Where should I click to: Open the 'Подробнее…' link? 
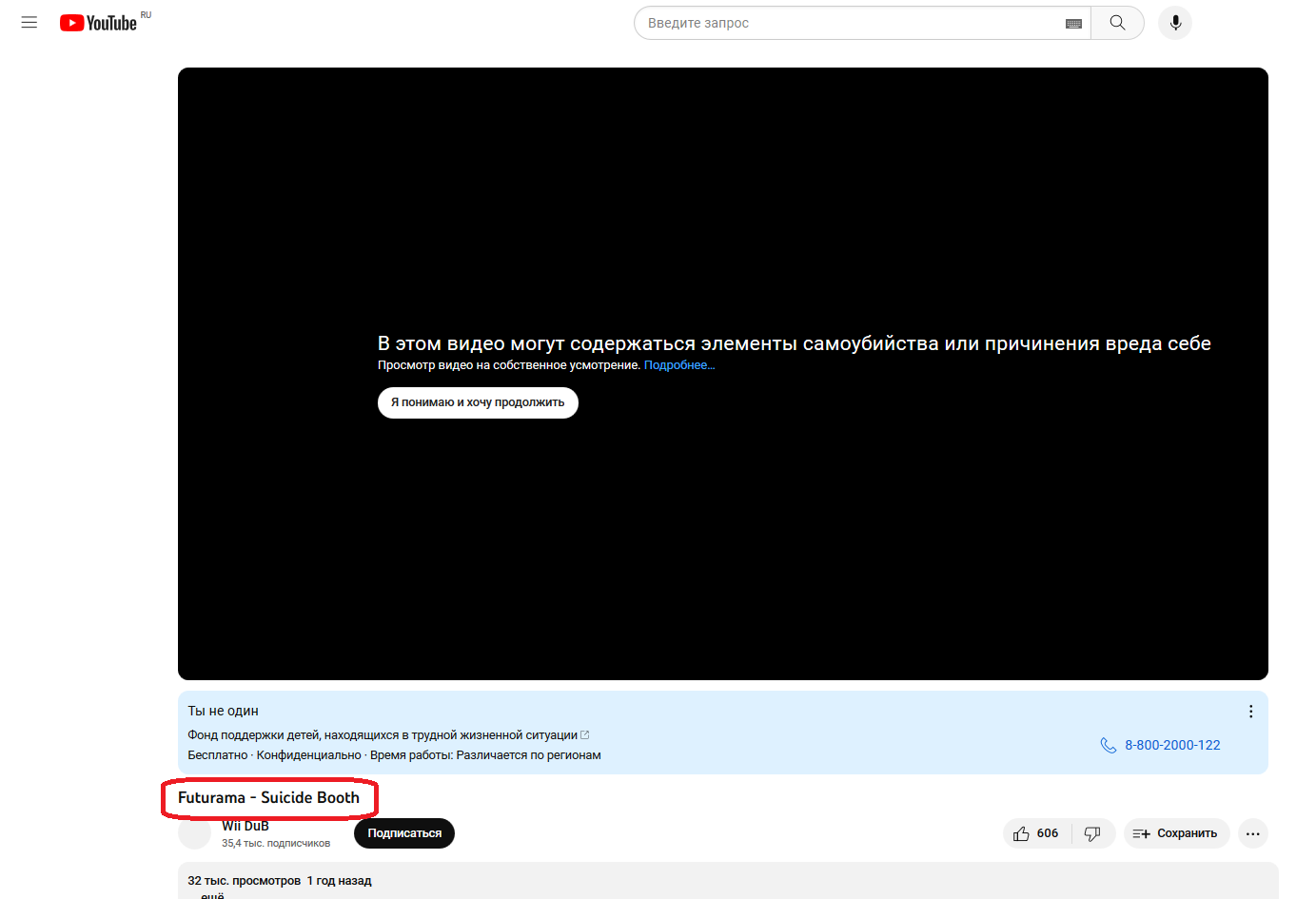point(679,365)
